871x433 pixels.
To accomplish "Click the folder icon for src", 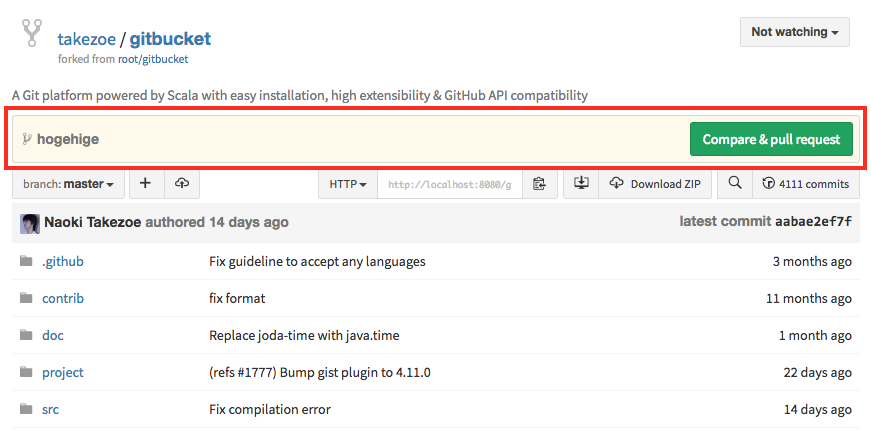I will [x=26, y=409].
